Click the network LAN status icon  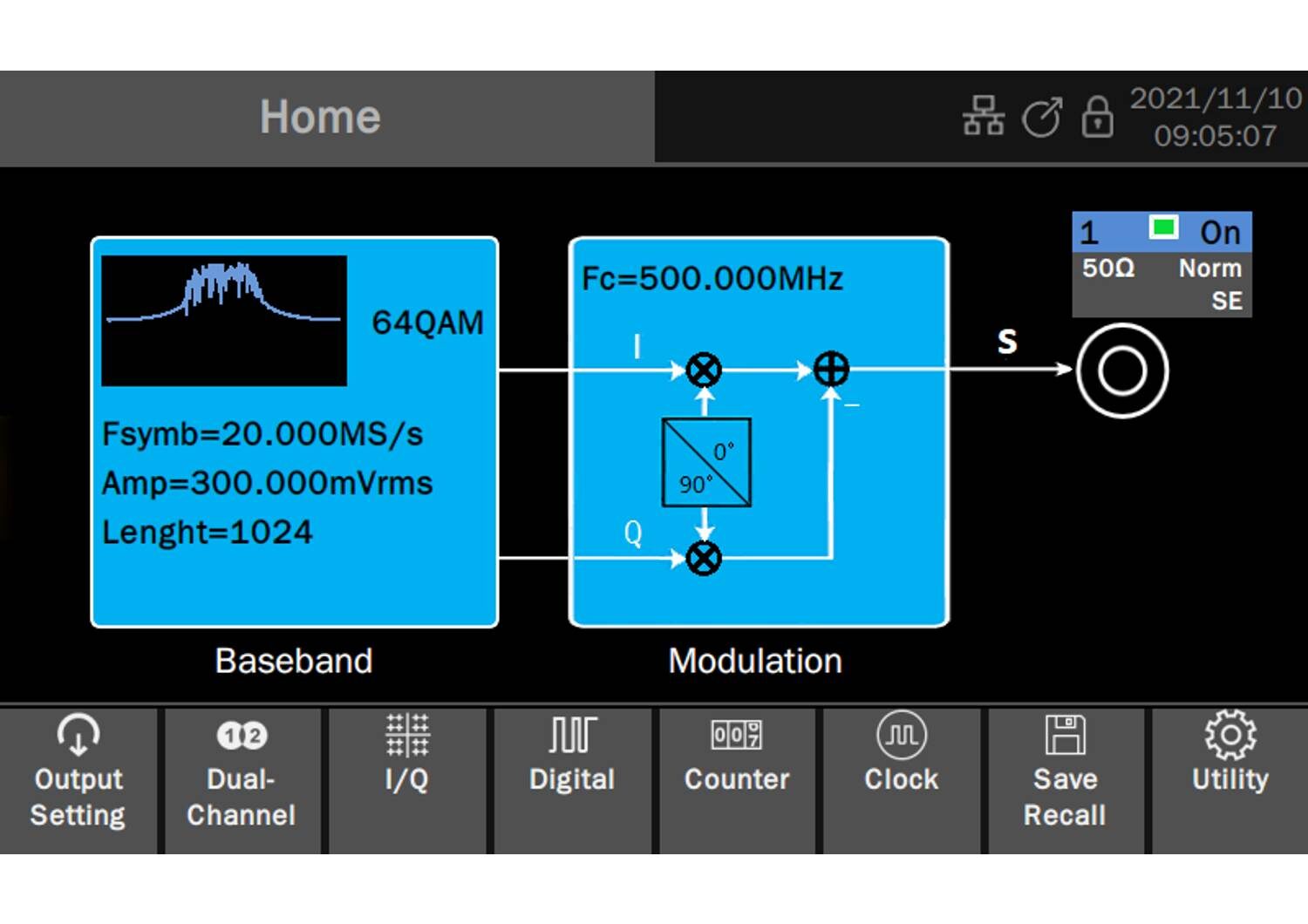984,116
